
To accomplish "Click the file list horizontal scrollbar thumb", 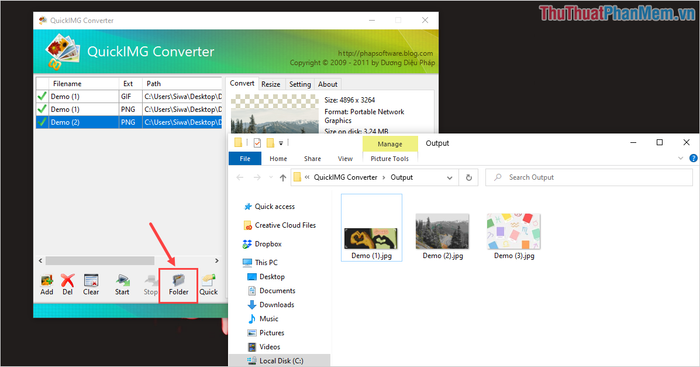I will (x=100, y=261).
